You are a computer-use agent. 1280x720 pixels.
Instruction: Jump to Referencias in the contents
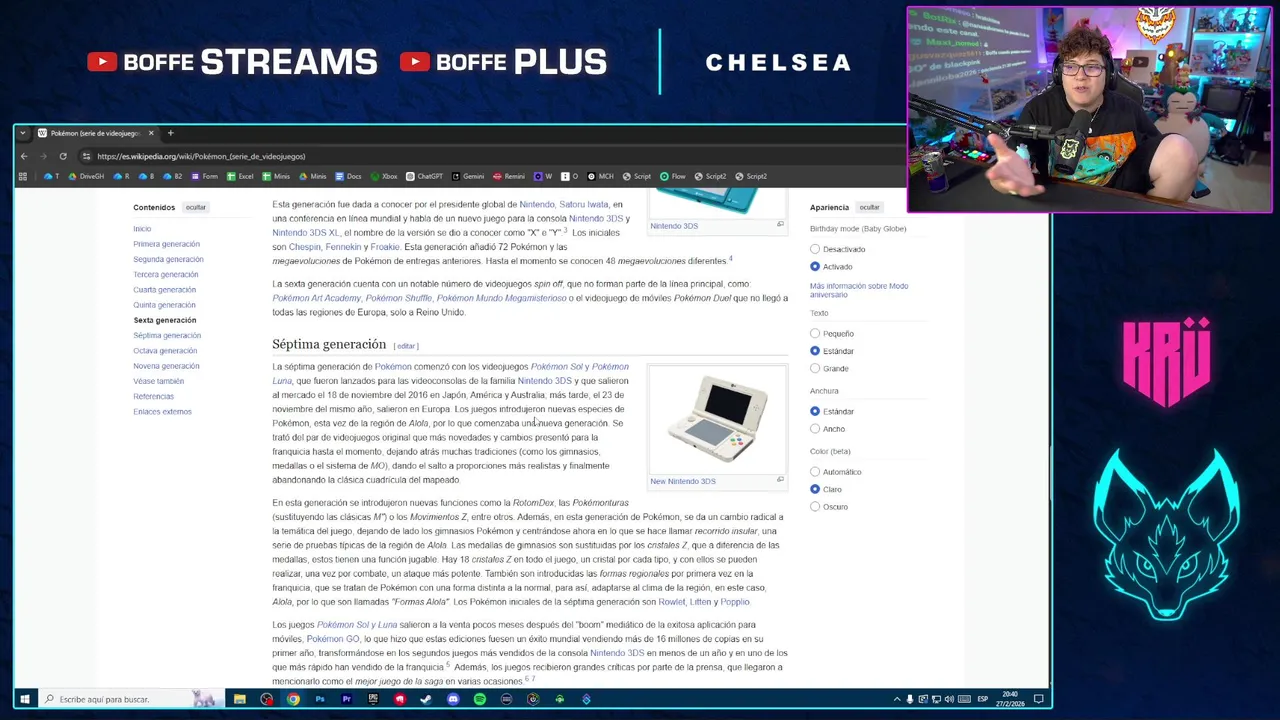pyautogui.click(x=153, y=396)
